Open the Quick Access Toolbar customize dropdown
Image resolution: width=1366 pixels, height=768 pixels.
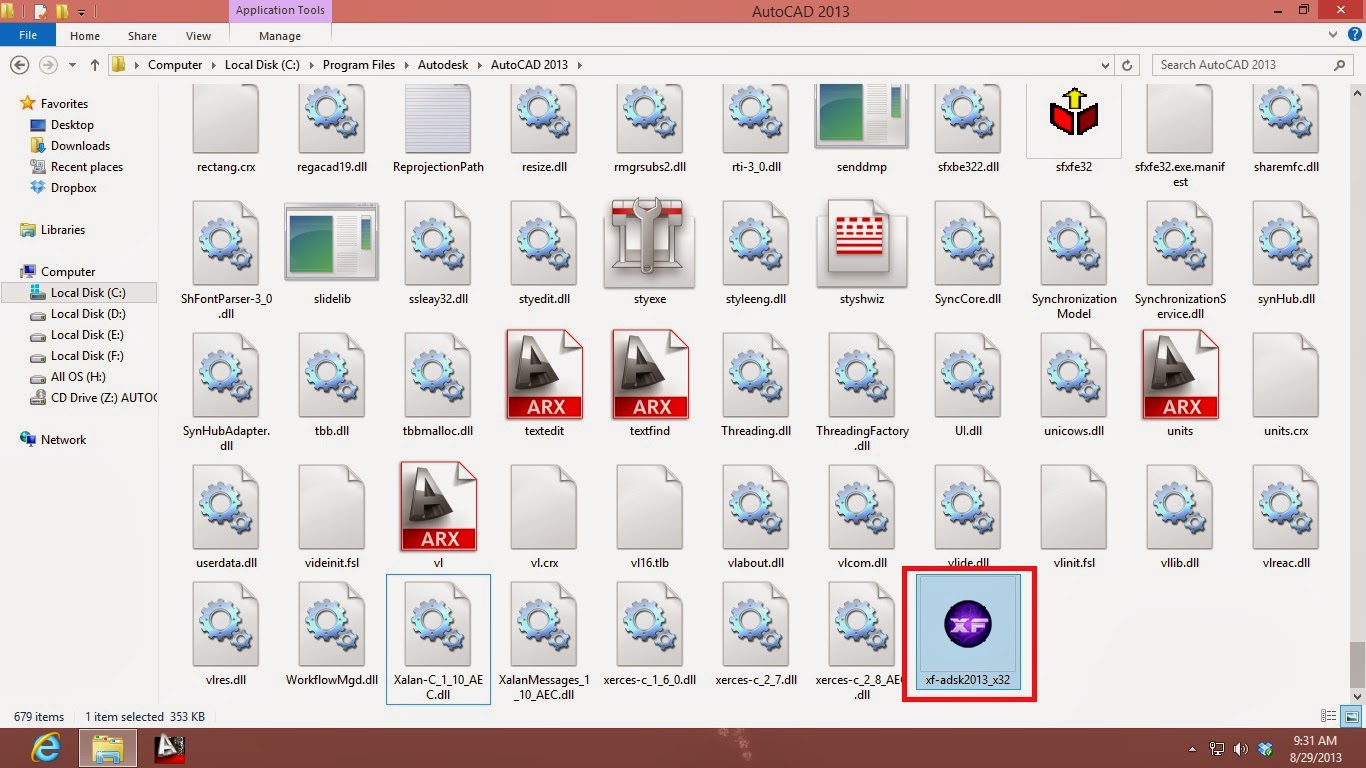82,12
